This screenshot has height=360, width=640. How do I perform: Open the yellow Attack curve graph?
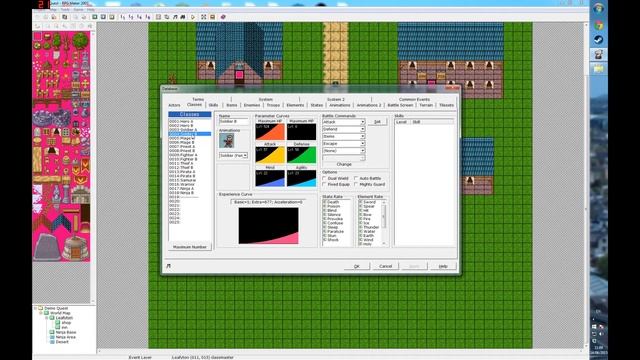coord(270,155)
